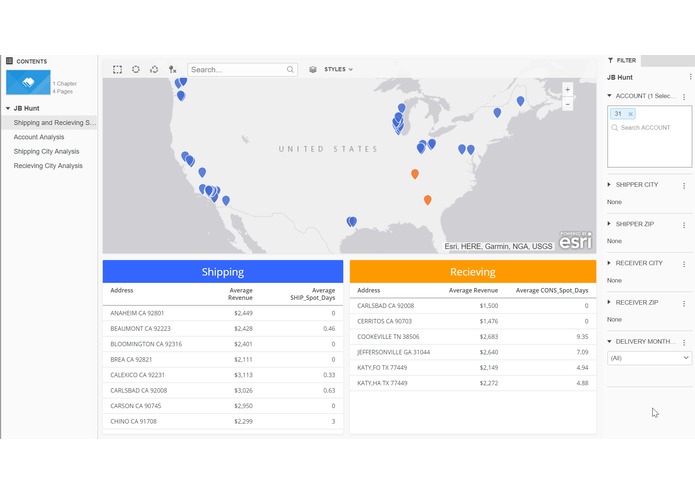695x494 pixels.
Task: Click the Filter funnel icon
Action: coord(610,60)
